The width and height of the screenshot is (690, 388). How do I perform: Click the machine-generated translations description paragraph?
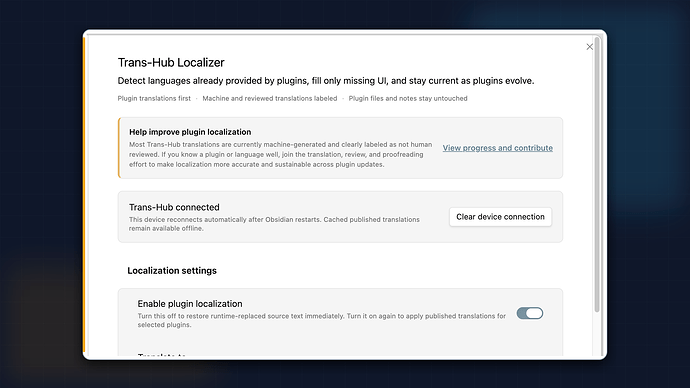coord(280,154)
